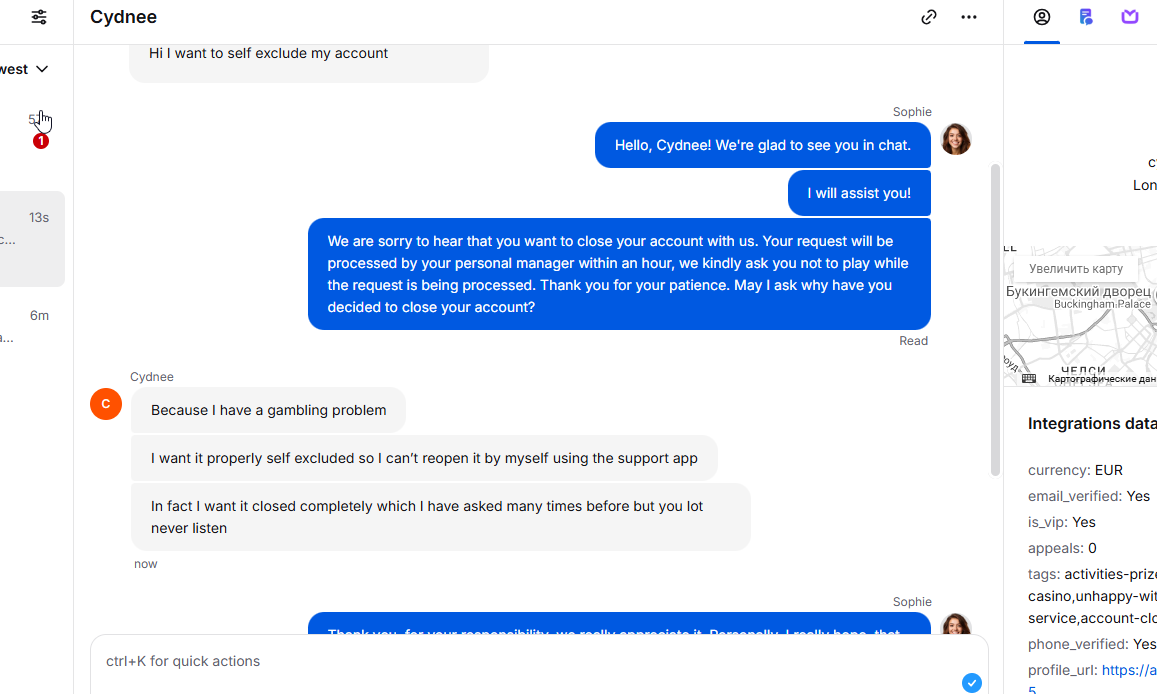
Task: Click the red unread badge showing 1
Action: point(40,142)
